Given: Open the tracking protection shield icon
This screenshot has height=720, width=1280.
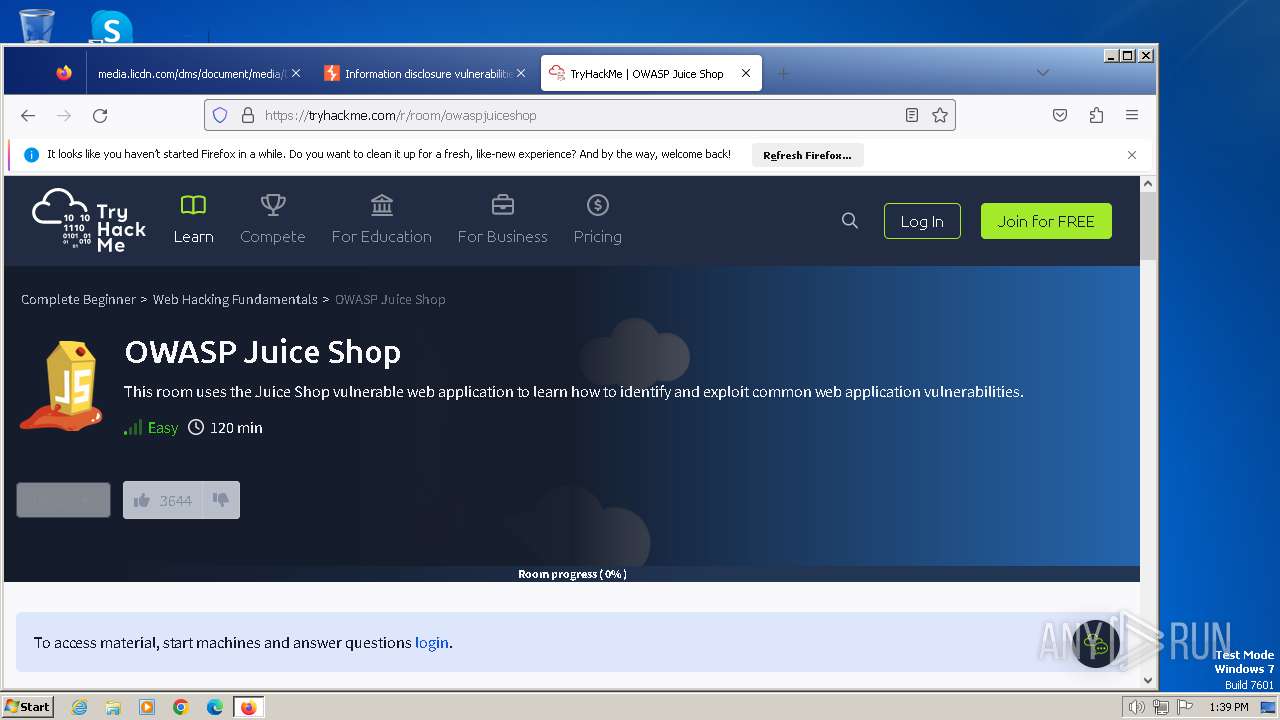Looking at the screenshot, I should pyautogui.click(x=221, y=115).
